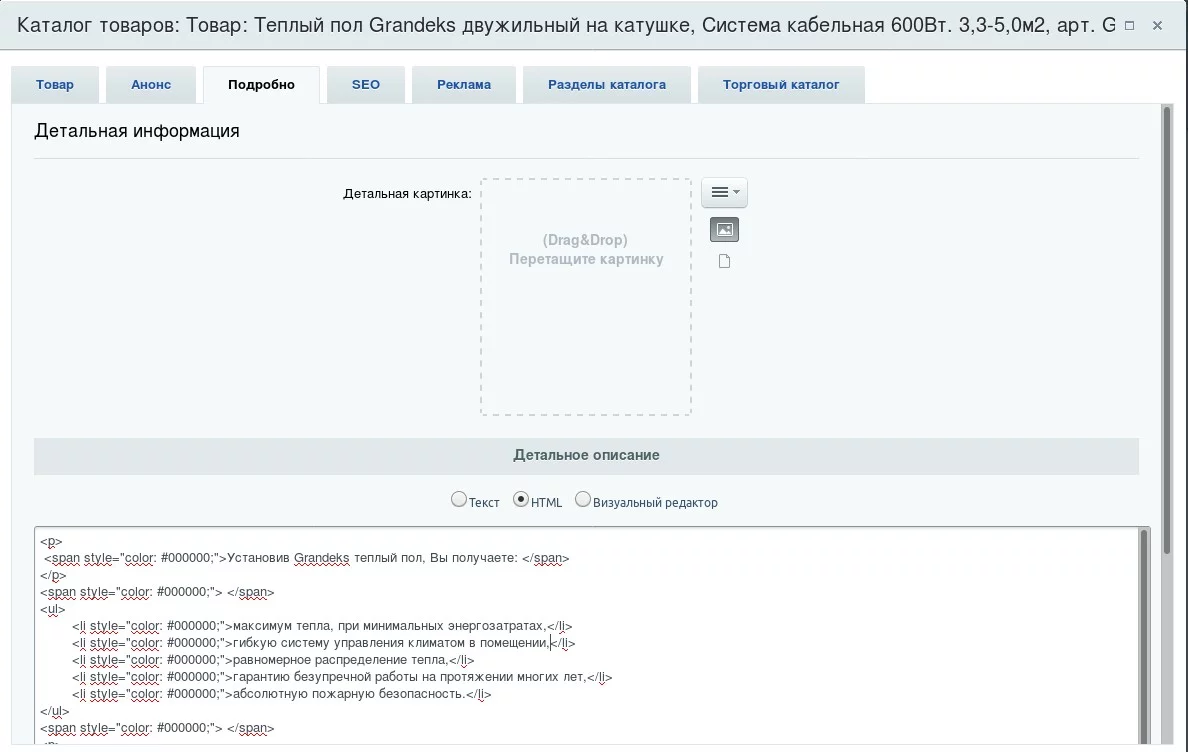Screen dimensions: 1188x752
Task: Switch to Визуальный редактор mode
Action: [x=583, y=499]
